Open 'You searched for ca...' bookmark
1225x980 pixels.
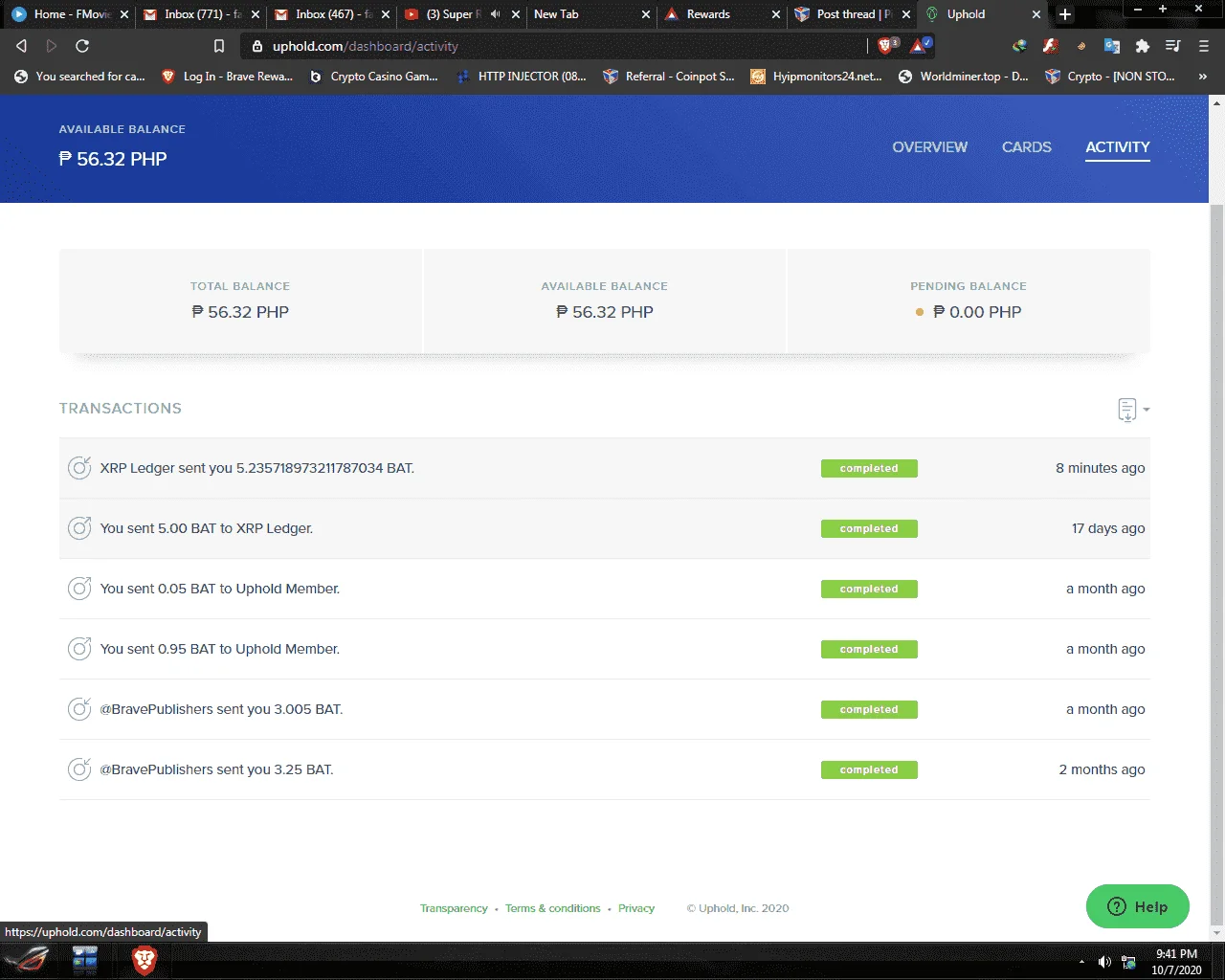point(79,77)
